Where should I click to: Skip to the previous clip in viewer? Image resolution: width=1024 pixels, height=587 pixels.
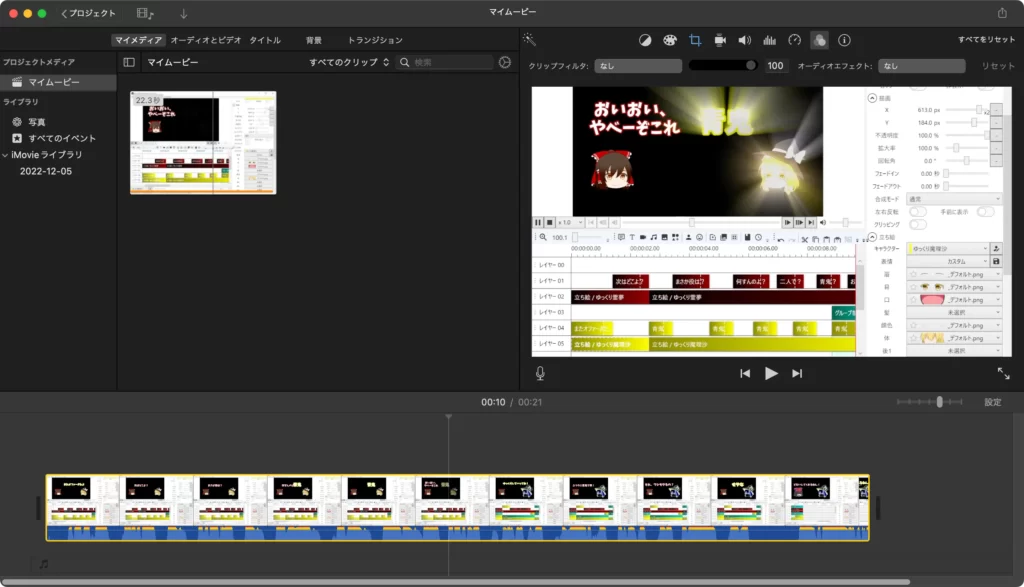click(745, 373)
